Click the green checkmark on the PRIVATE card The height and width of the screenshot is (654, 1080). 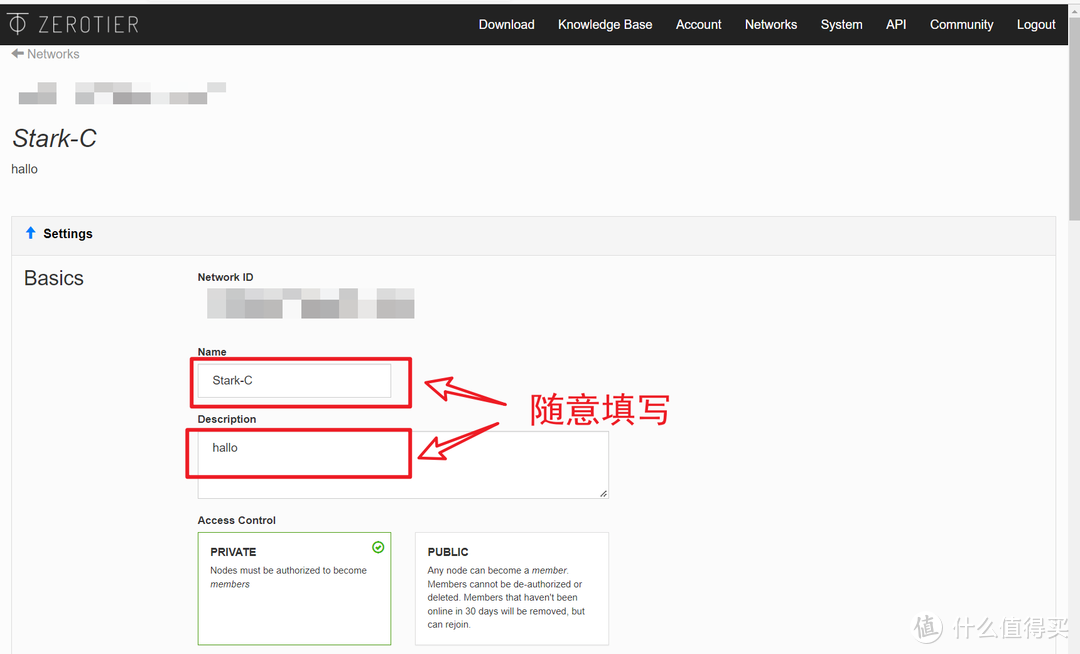pos(378,547)
